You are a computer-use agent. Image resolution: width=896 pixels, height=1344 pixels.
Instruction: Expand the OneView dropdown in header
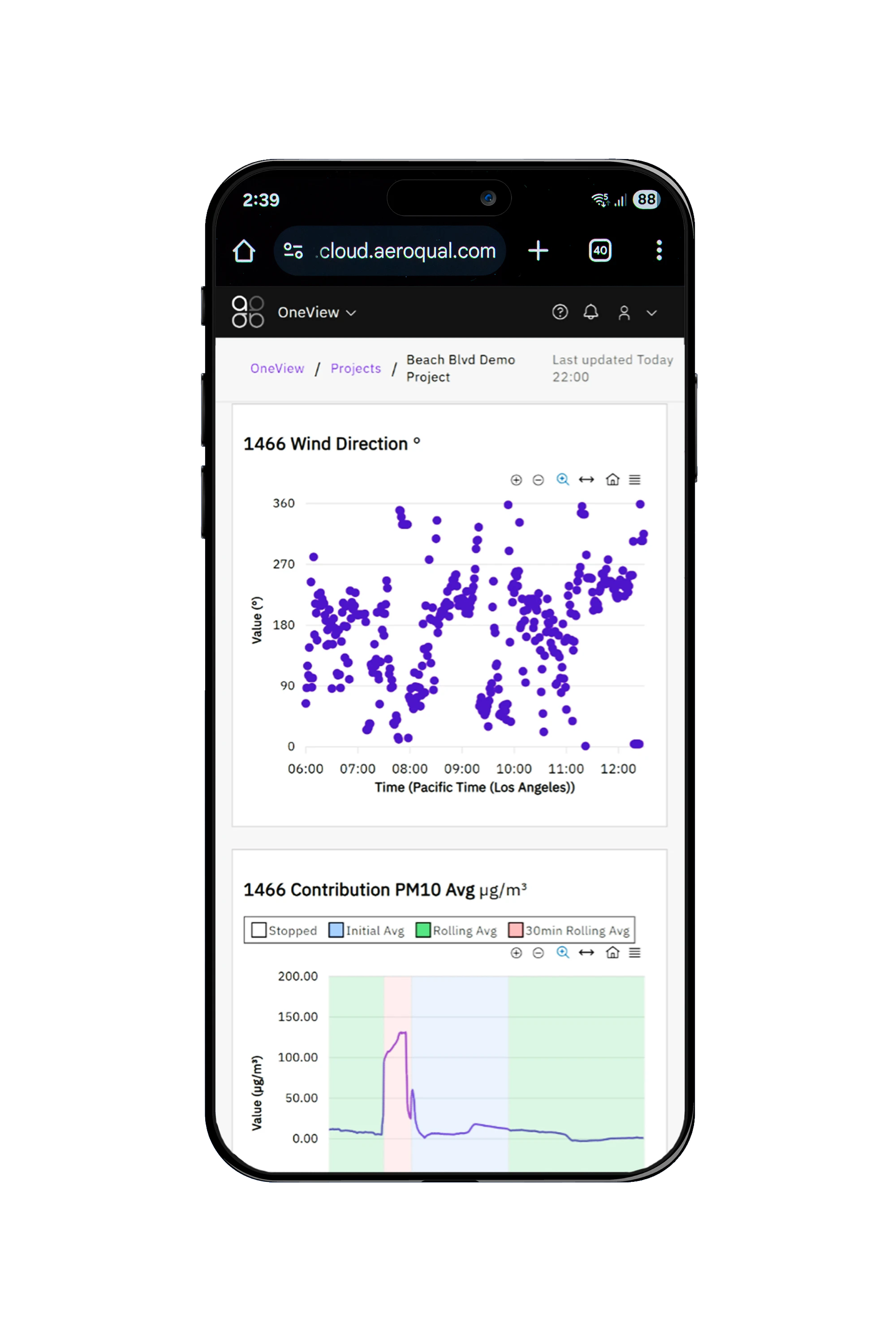pyautogui.click(x=317, y=313)
